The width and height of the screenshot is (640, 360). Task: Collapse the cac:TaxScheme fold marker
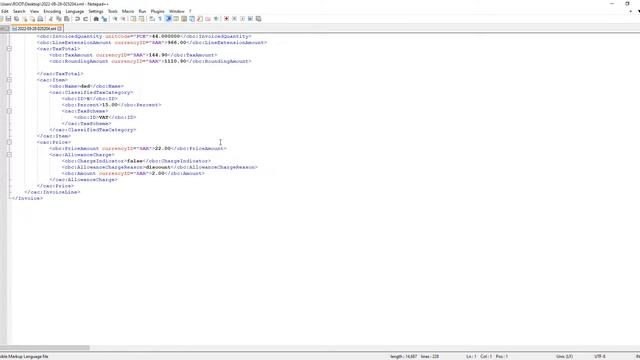coord(9,111)
